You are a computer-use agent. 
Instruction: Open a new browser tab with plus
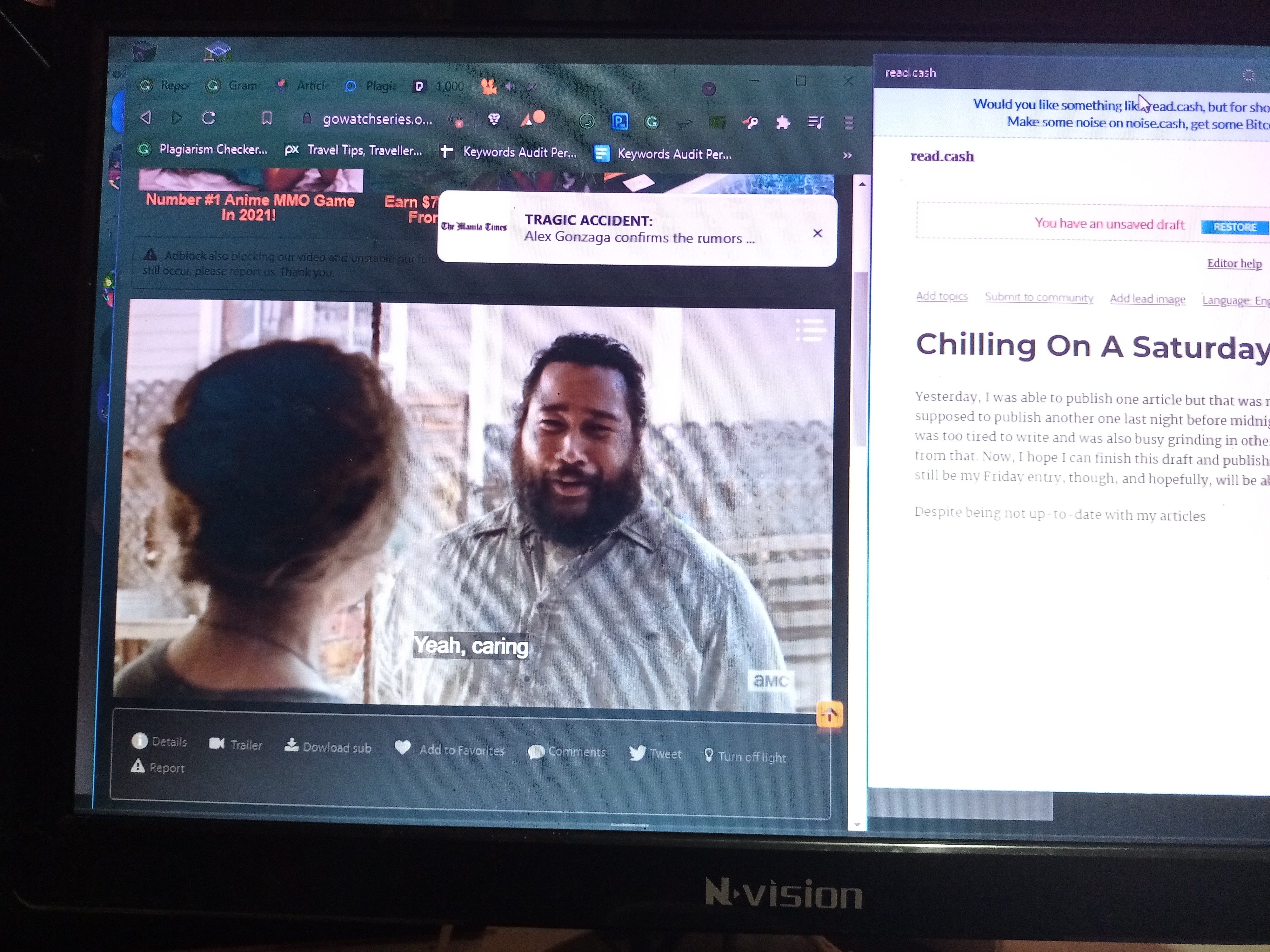pos(633,88)
